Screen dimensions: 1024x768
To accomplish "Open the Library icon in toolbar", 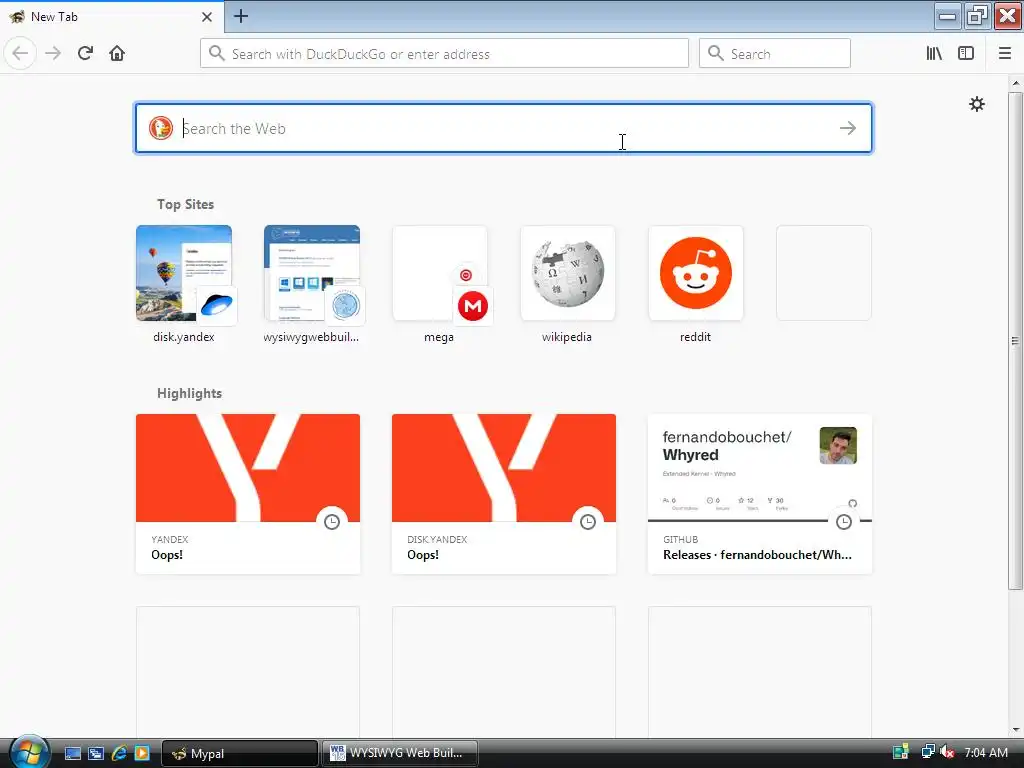I will [x=934, y=54].
